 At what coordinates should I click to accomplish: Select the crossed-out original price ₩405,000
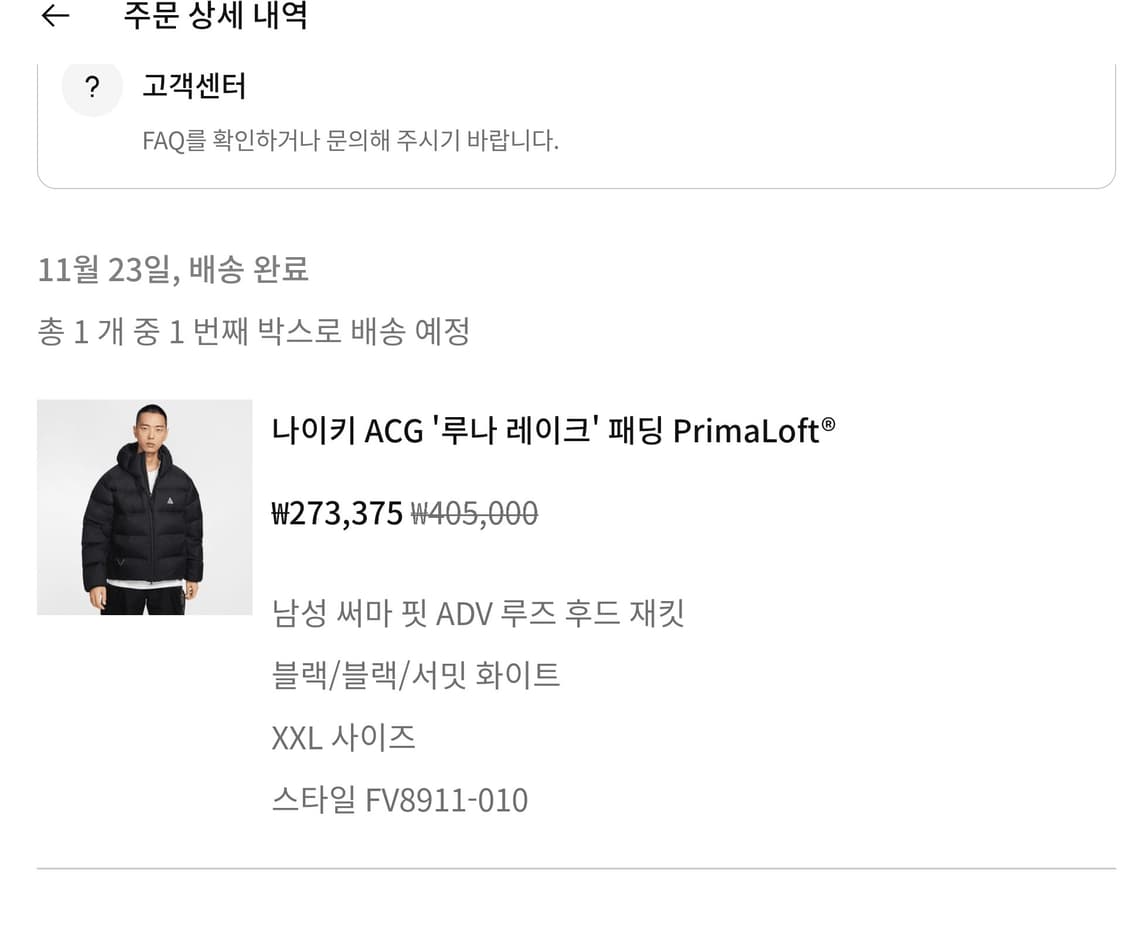(x=473, y=512)
